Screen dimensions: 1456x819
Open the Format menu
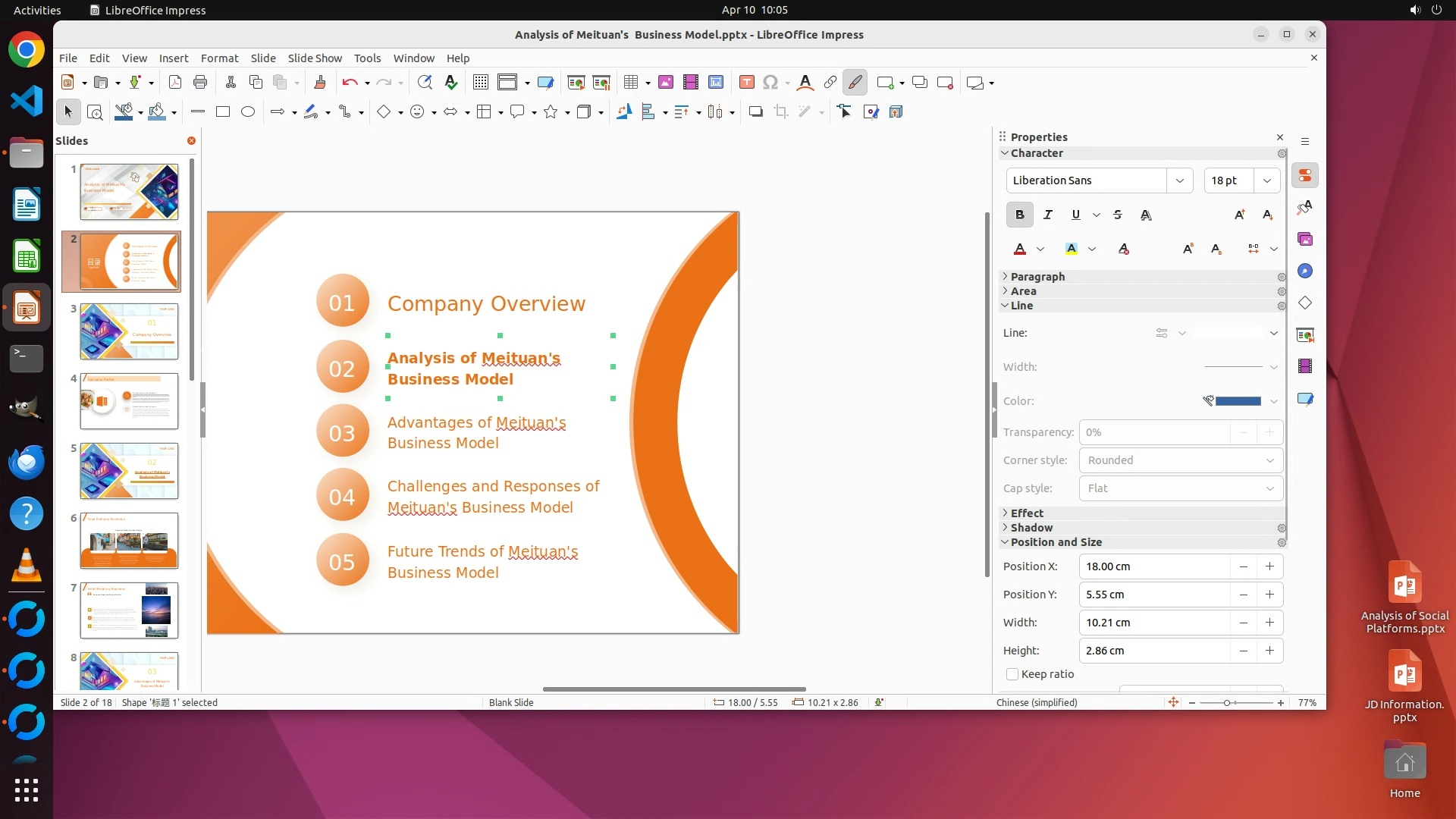219,58
